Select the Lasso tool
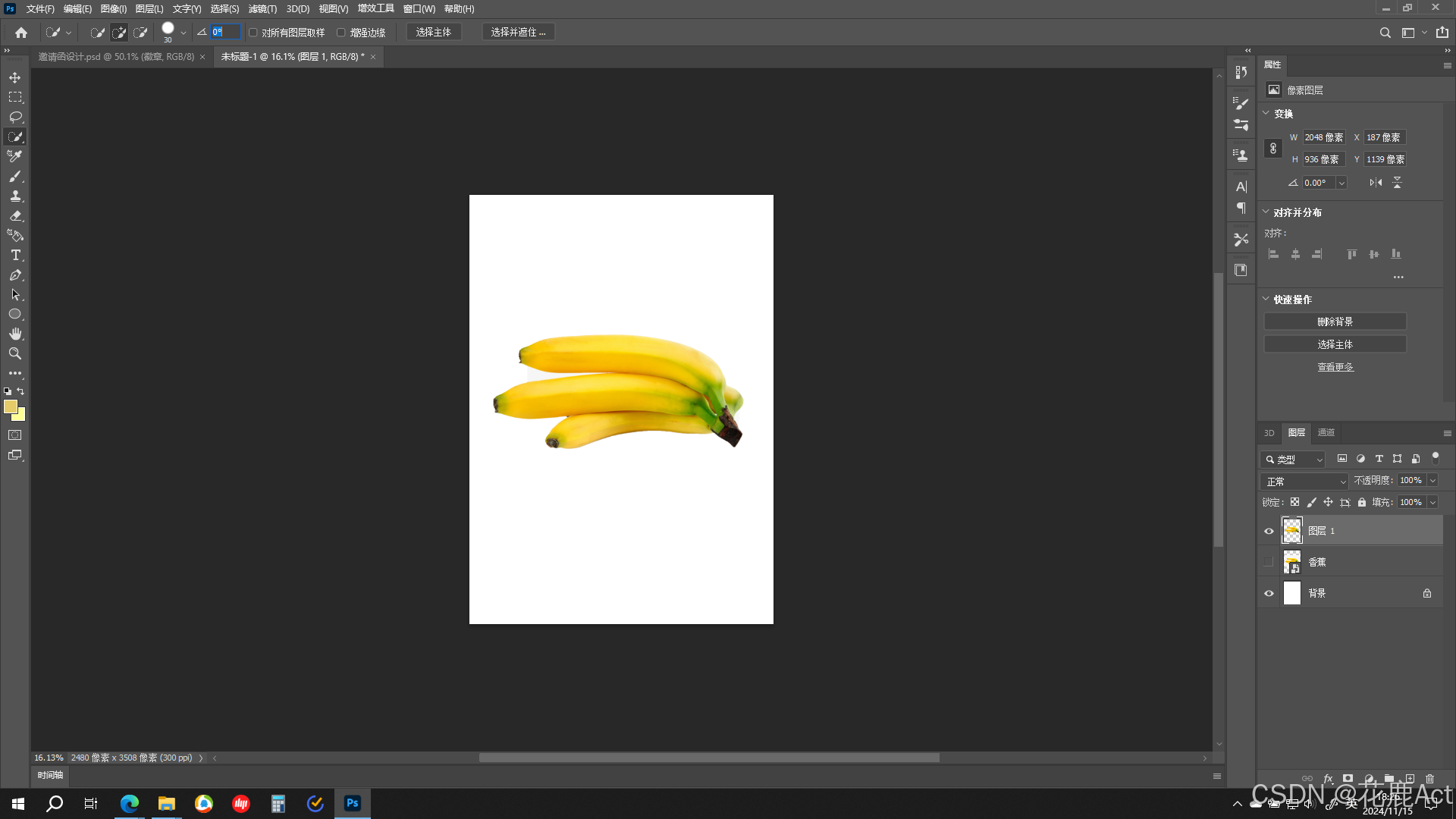Image resolution: width=1456 pixels, height=819 pixels. [15, 117]
